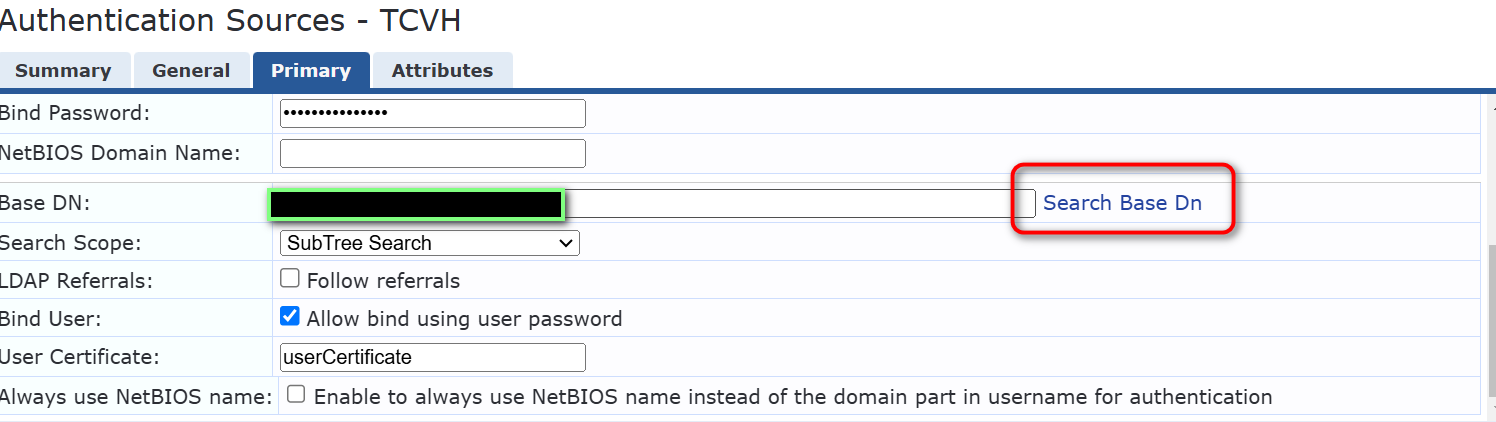1496x422 pixels.
Task: Select the Primary tab
Action: coord(311,71)
